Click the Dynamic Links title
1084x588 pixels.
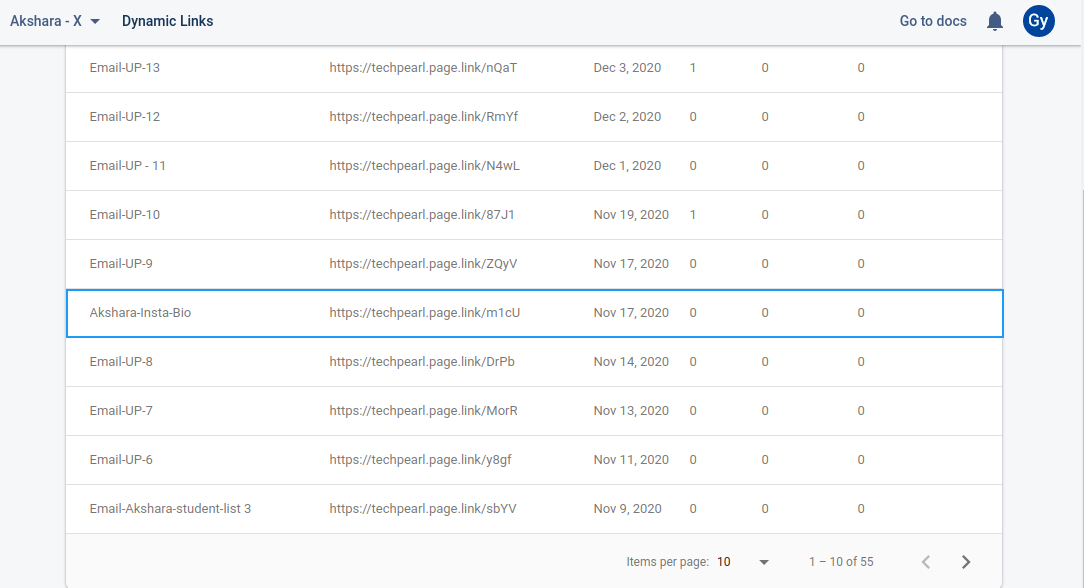(167, 21)
